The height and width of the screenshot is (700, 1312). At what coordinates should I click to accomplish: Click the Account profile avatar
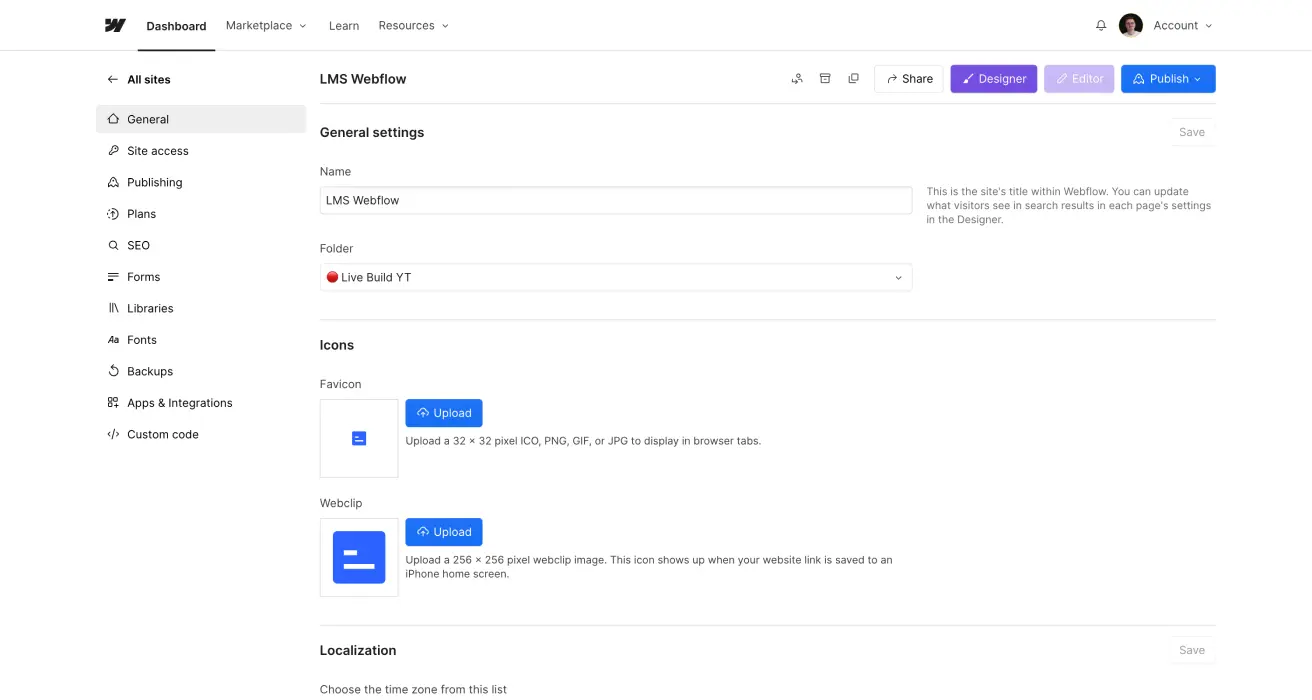[1130, 25]
